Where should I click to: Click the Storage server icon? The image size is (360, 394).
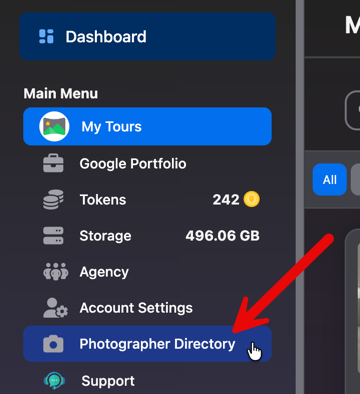[53, 235]
